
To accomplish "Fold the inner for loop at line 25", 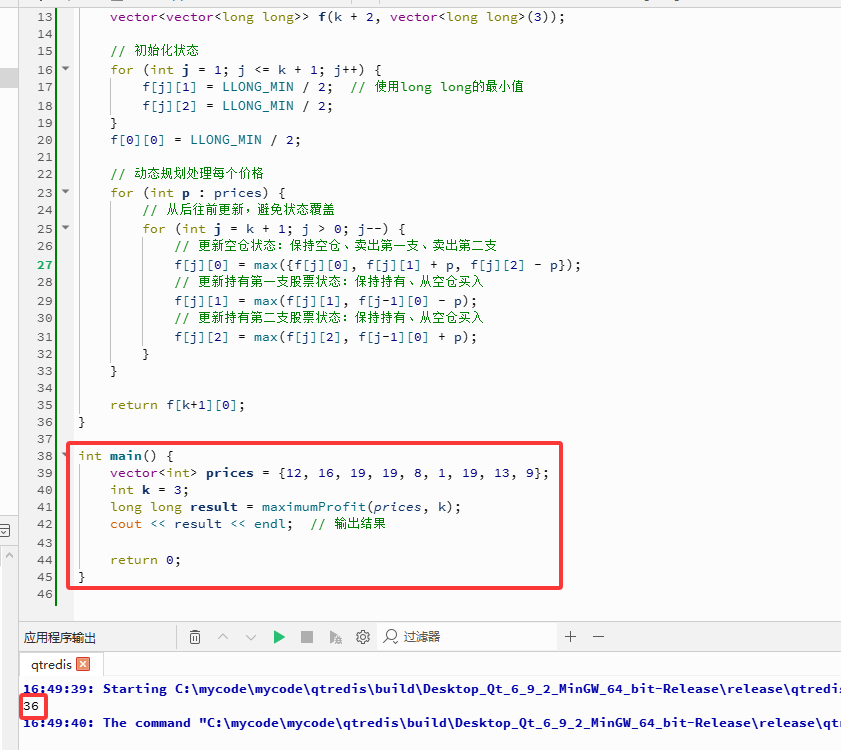I will coord(65,227).
